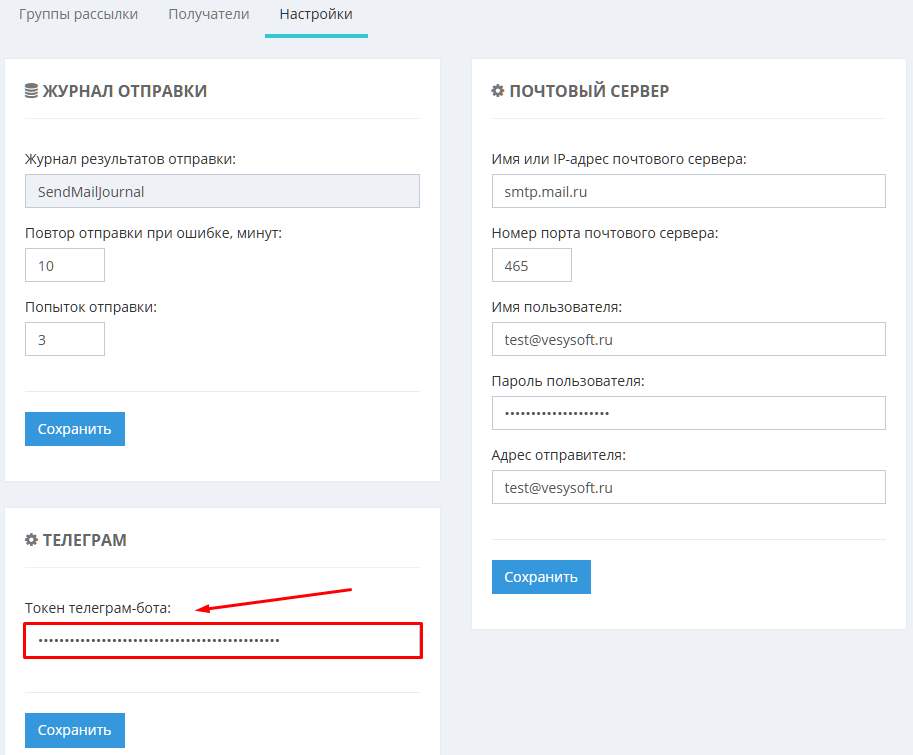Click the Пароль пользователя password field

point(688,413)
